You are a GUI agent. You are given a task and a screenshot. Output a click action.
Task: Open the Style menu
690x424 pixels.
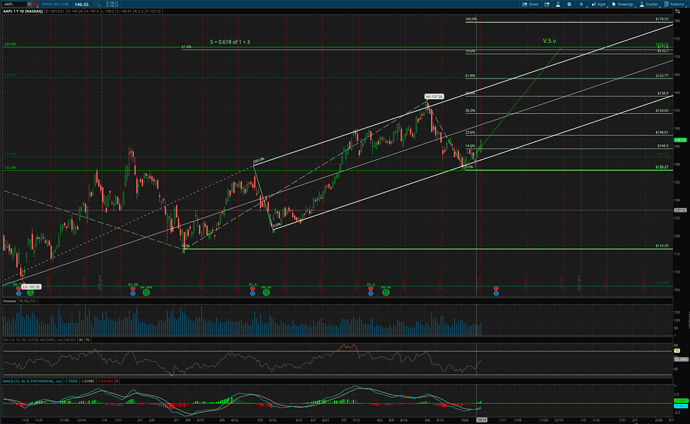[x=598, y=4]
